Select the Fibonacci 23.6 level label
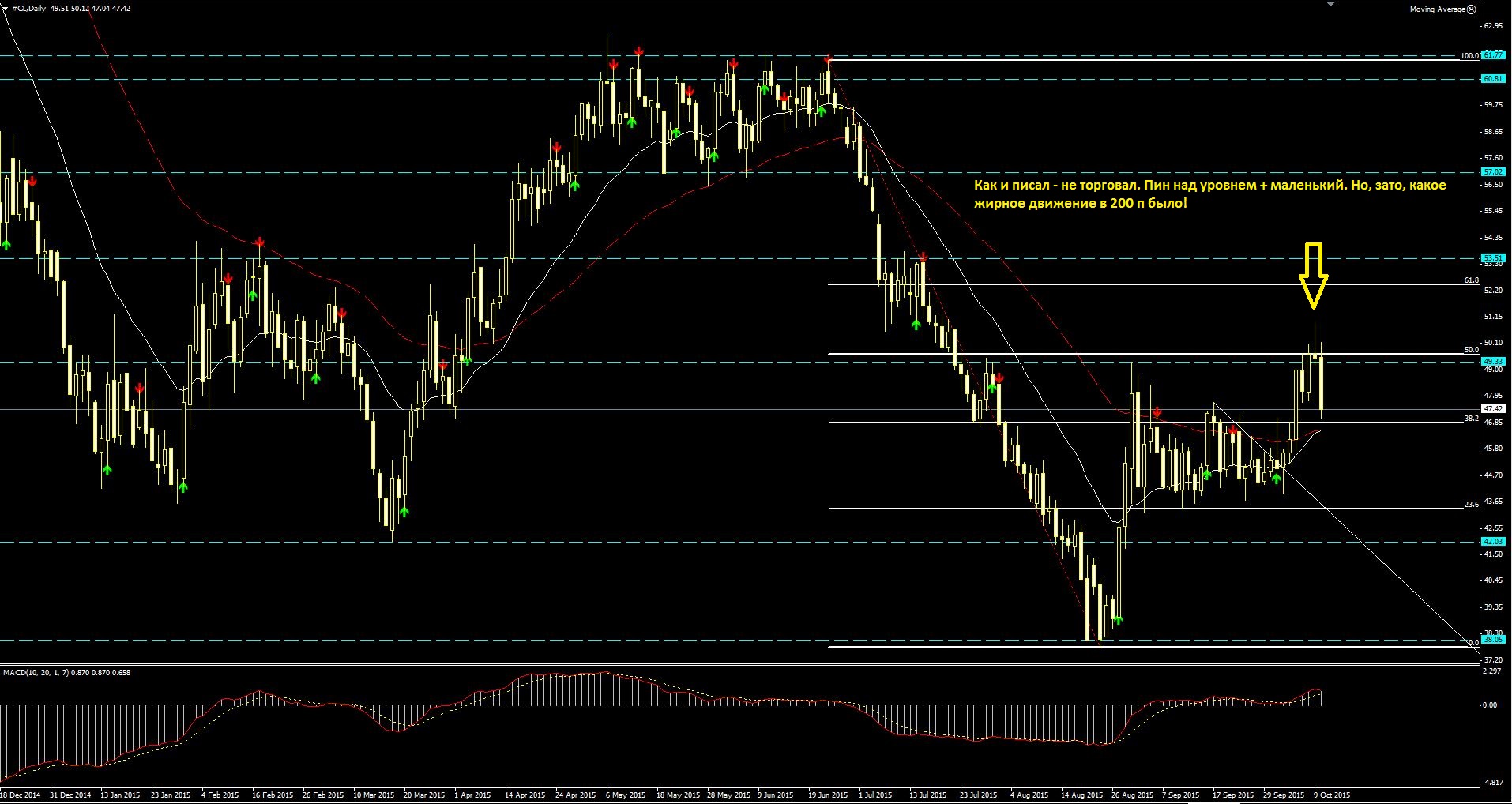This screenshot has width=1512, height=804. [1471, 504]
